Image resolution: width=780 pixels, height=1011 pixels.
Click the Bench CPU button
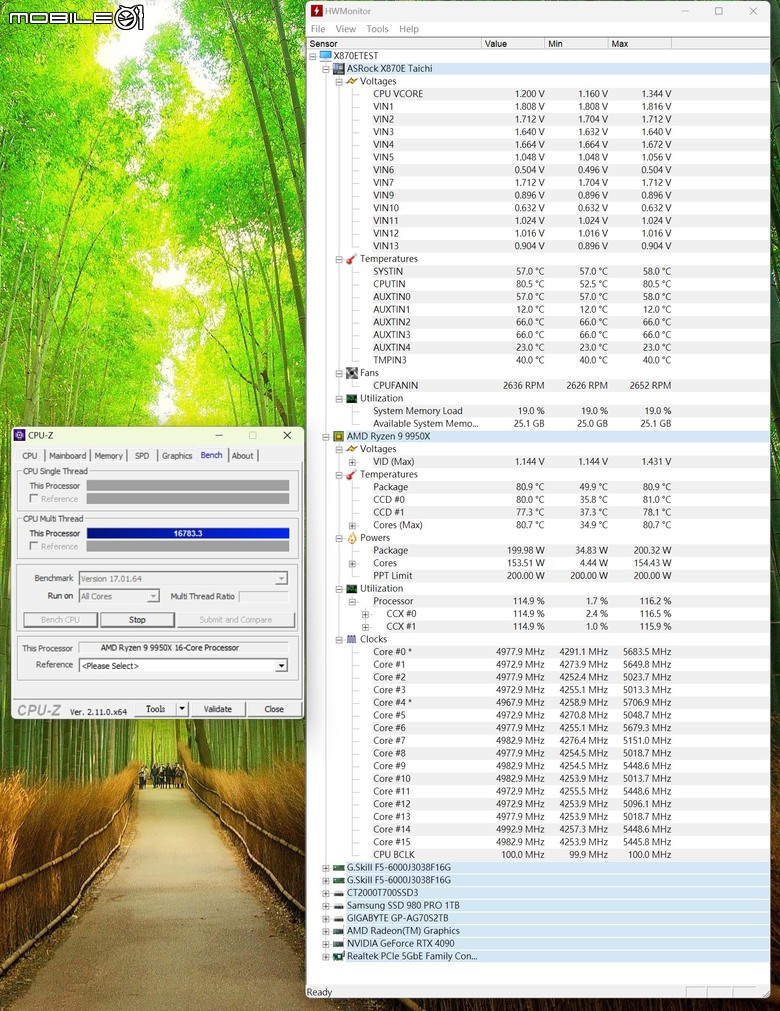(x=61, y=620)
